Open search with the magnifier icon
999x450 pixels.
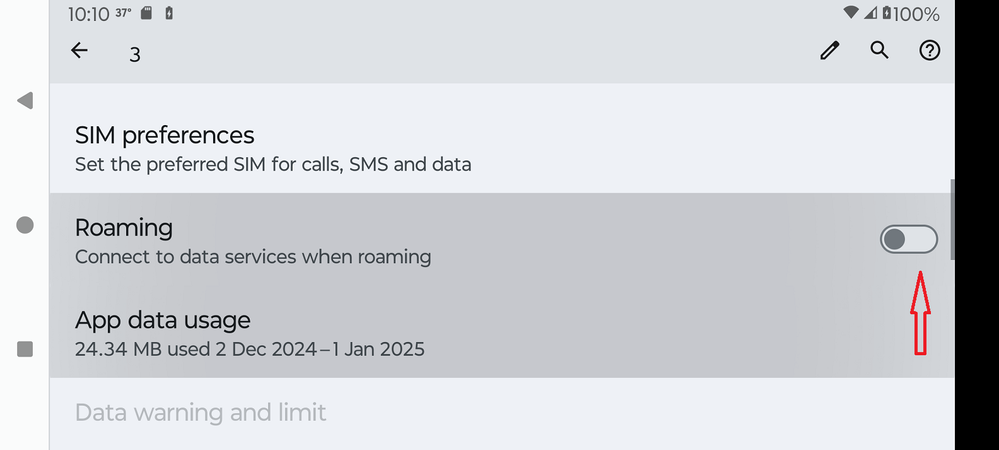point(879,50)
